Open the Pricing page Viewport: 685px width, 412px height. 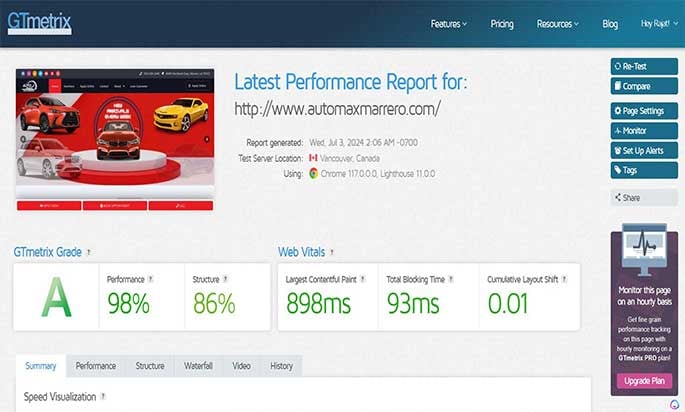pos(502,24)
